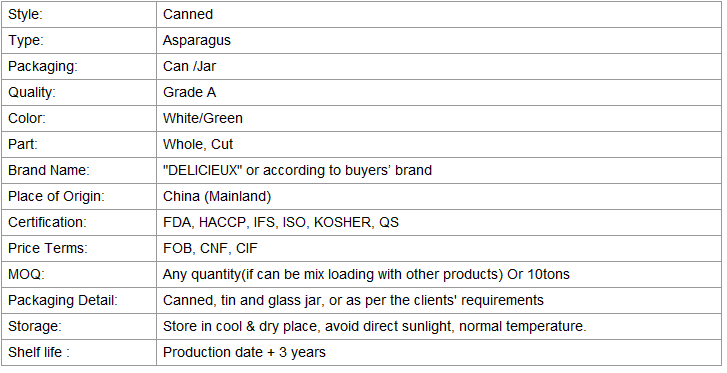Select the "Whole, Cut" part value
Viewport: 727px width, 373px height.
pyautogui.click(x=198, y=144)
